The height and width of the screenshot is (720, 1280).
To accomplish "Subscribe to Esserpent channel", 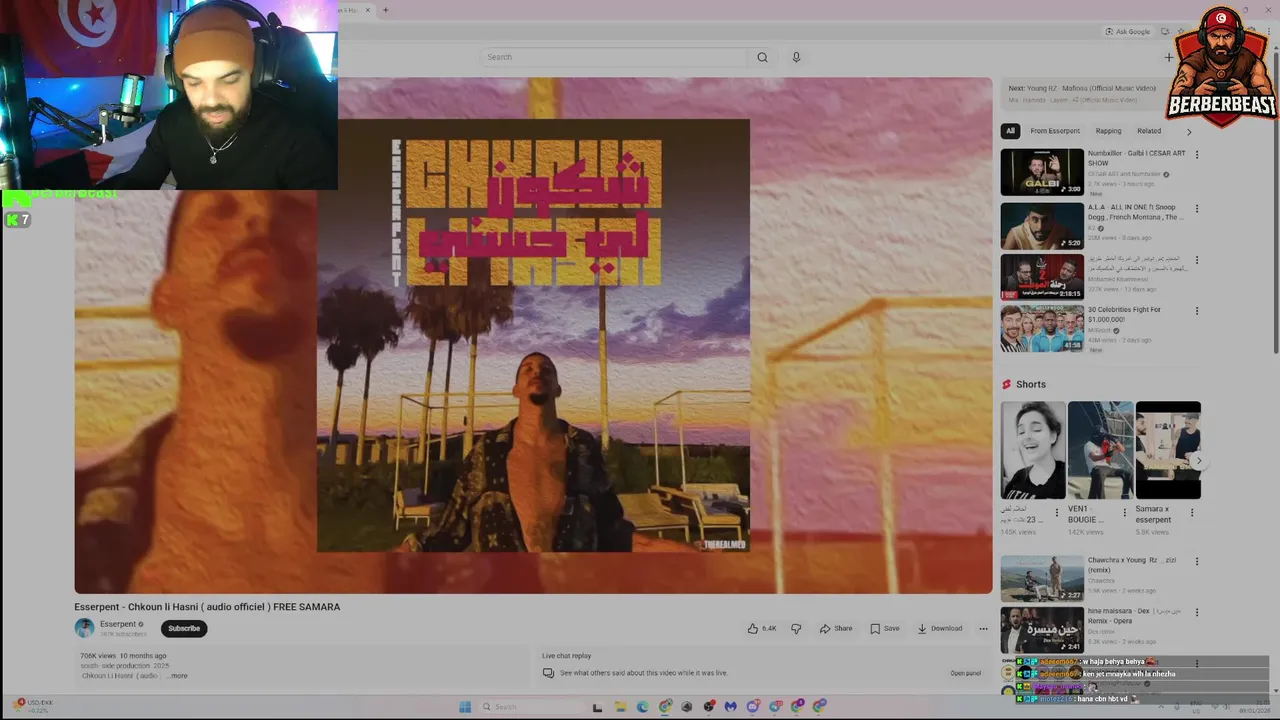I will click(x=184, y=628).
